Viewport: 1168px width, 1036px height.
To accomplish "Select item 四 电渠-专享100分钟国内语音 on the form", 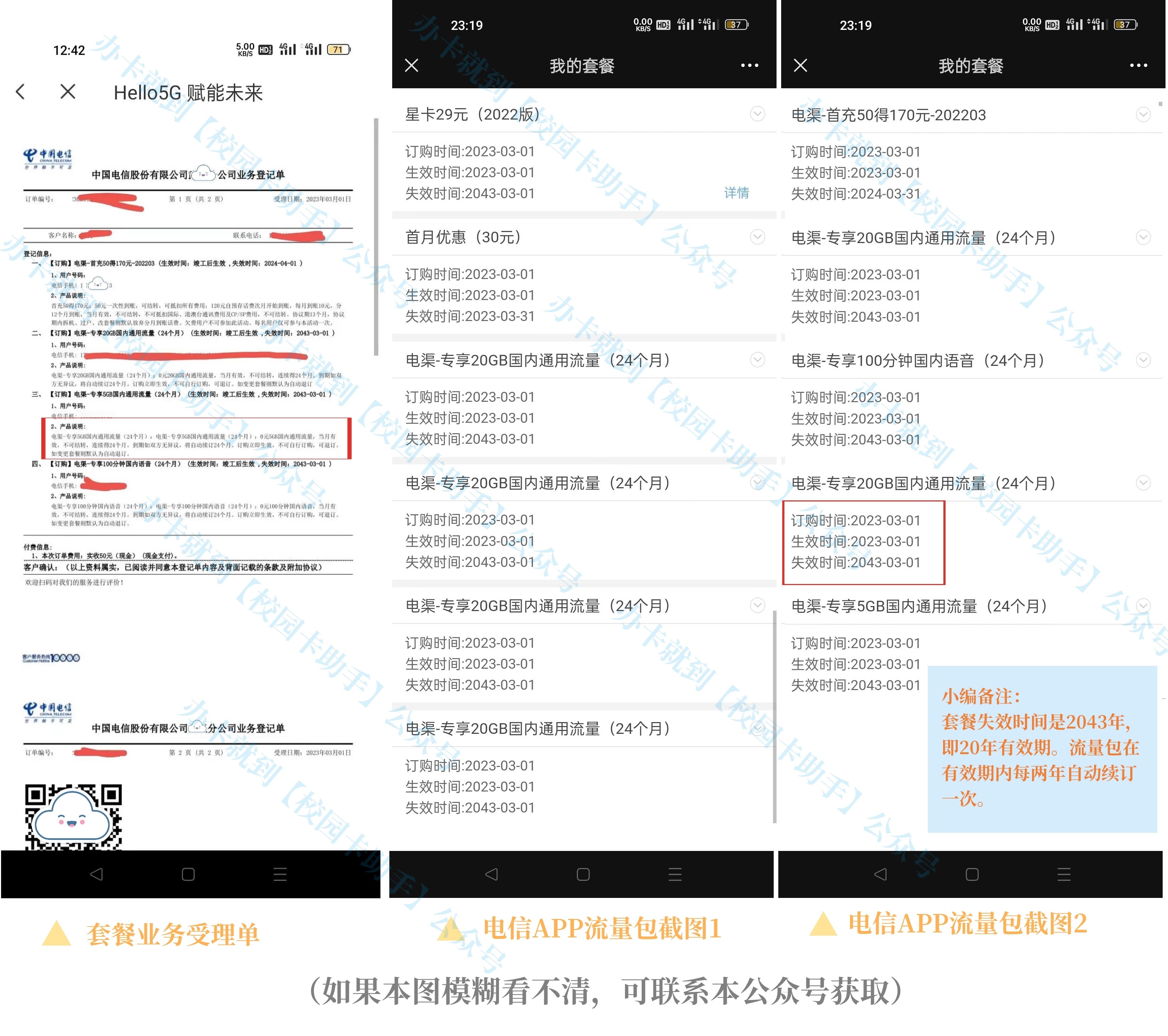I will point(182,464).
